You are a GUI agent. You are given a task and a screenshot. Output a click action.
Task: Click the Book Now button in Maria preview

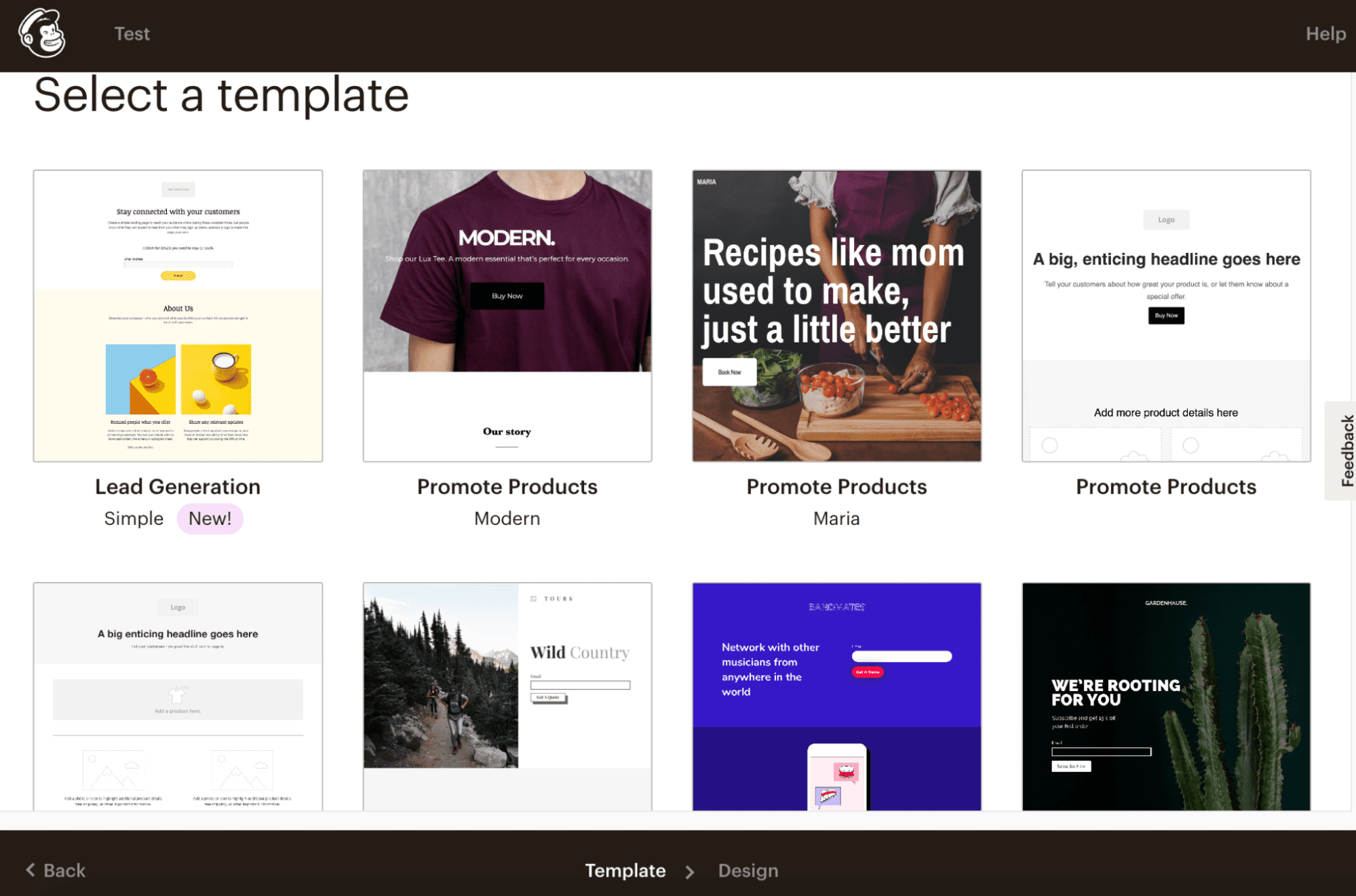729,372
